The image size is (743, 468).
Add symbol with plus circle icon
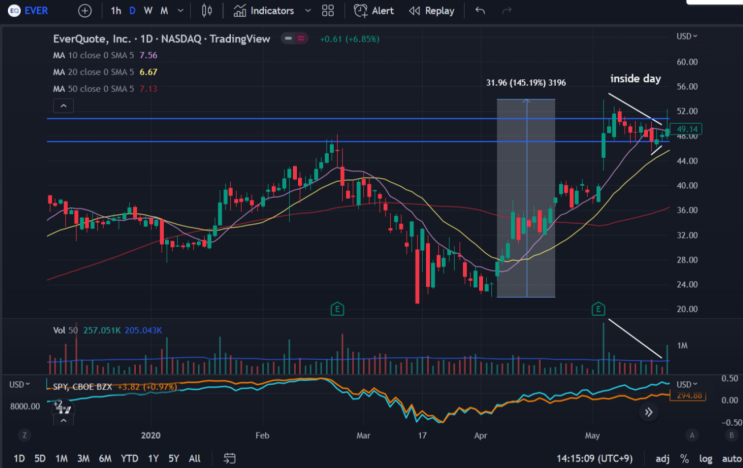point(85,10)
